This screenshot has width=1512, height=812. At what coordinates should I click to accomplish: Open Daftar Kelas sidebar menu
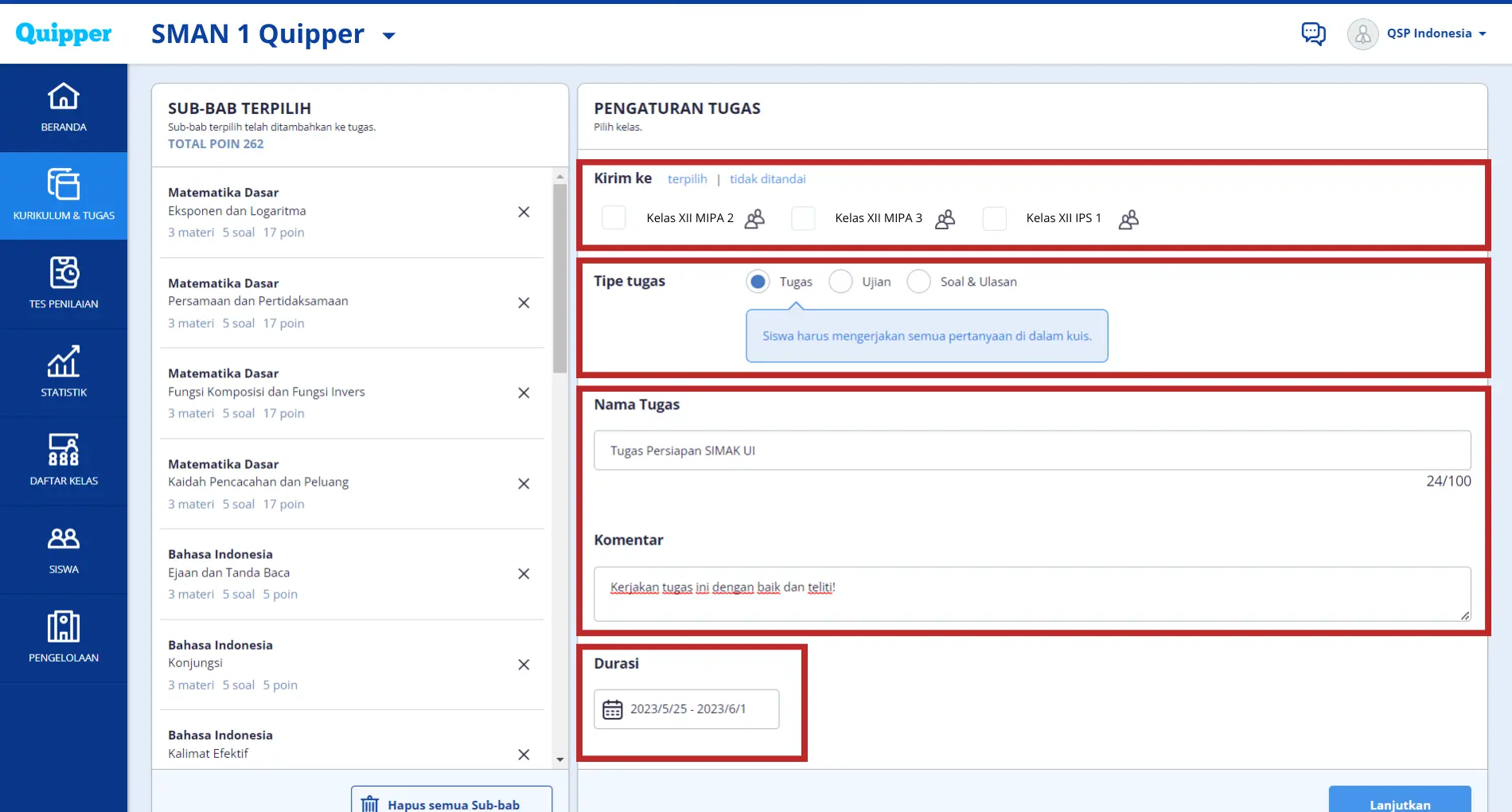[x=64, y=460]
